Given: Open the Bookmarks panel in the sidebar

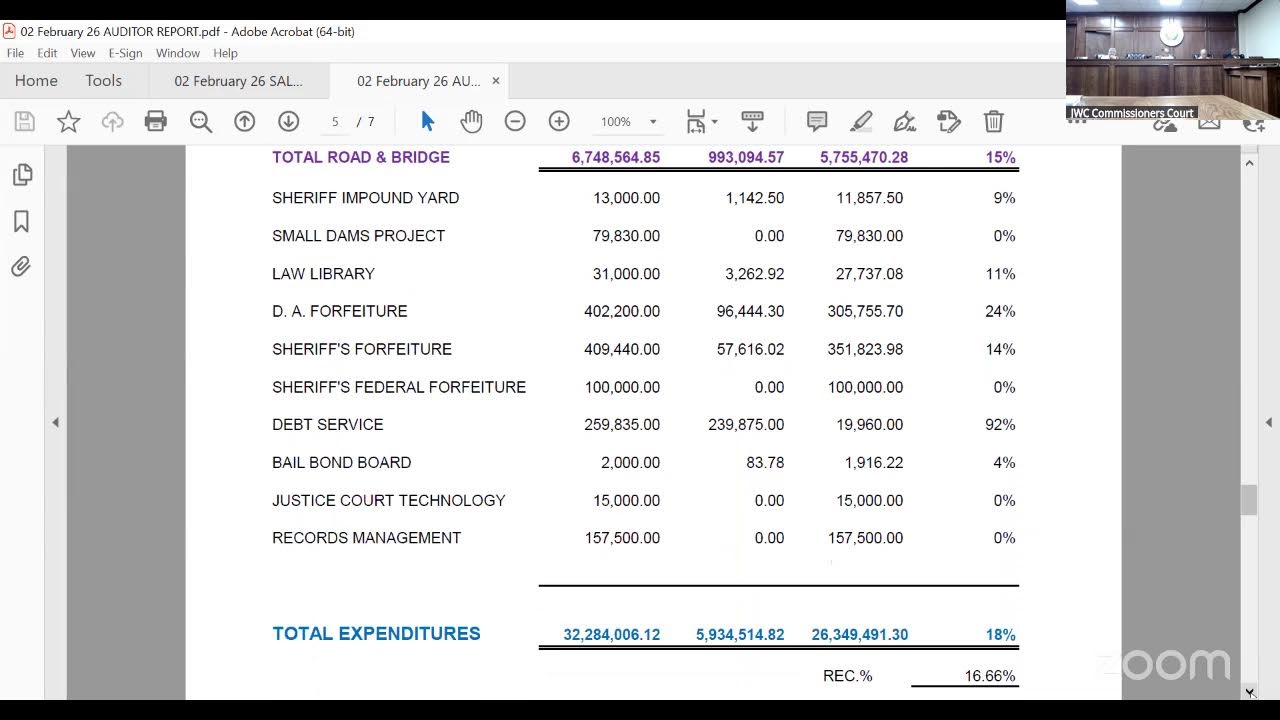Looking at the screenshot, I should (22, 221).
